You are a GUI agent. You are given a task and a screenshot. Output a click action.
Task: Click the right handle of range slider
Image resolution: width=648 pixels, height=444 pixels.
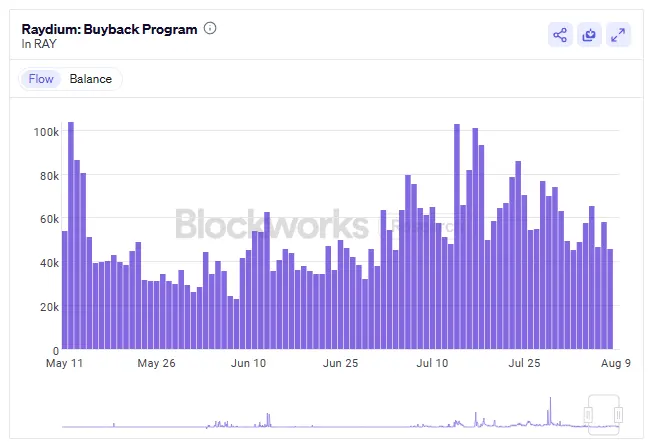[618, 414]
